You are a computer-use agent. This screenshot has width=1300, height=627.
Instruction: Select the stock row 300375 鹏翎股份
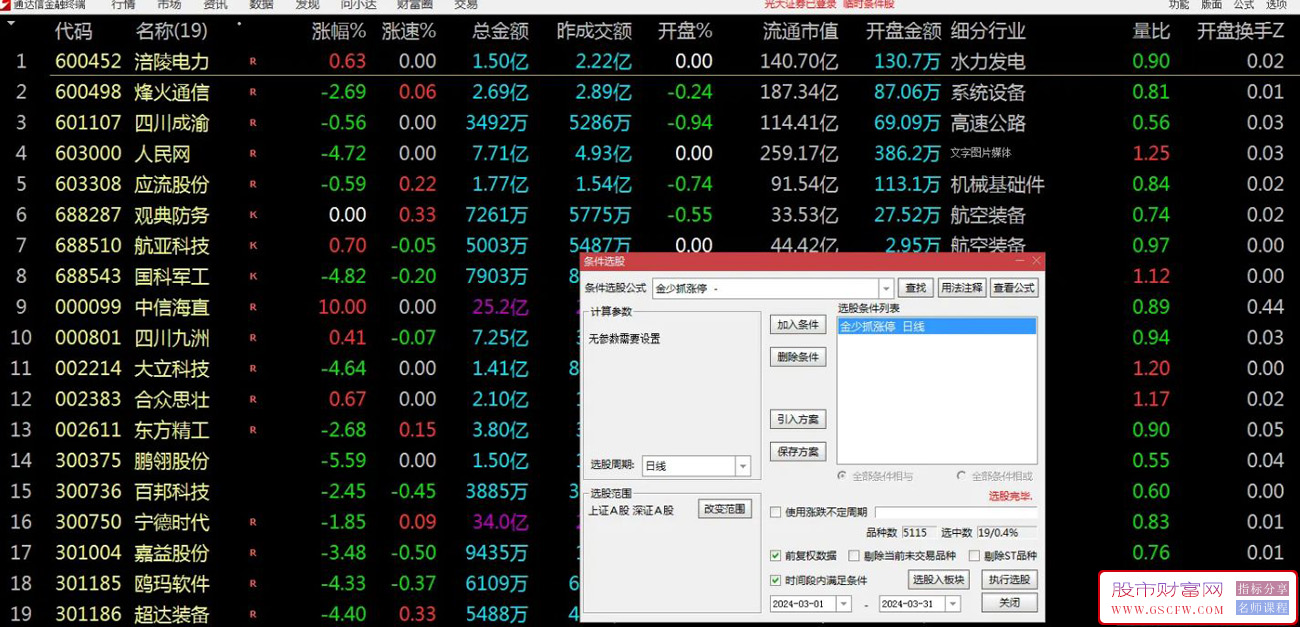coord(290,461)
